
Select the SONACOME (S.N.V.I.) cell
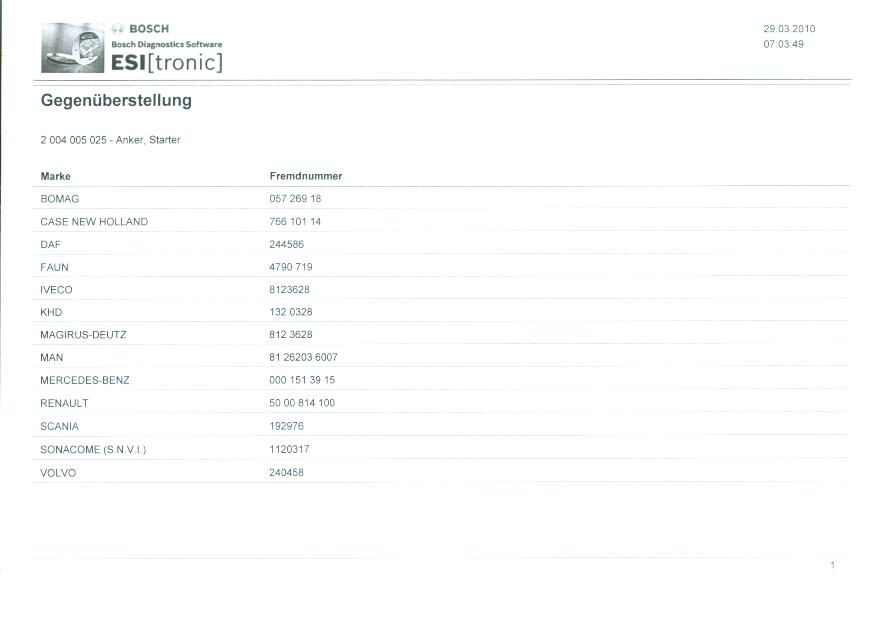pyautogui.click(x=93, y=450)
